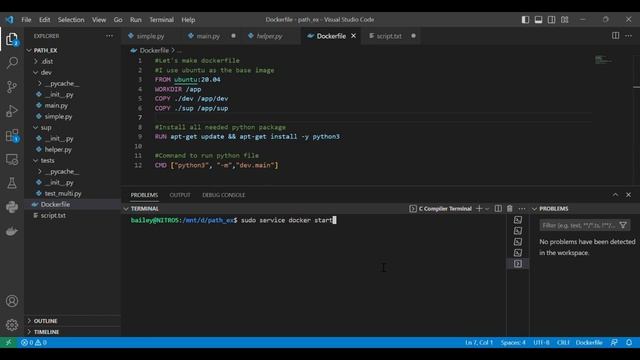Open the Docker whale view
This screenshot has width=640, height=360.
12,231
